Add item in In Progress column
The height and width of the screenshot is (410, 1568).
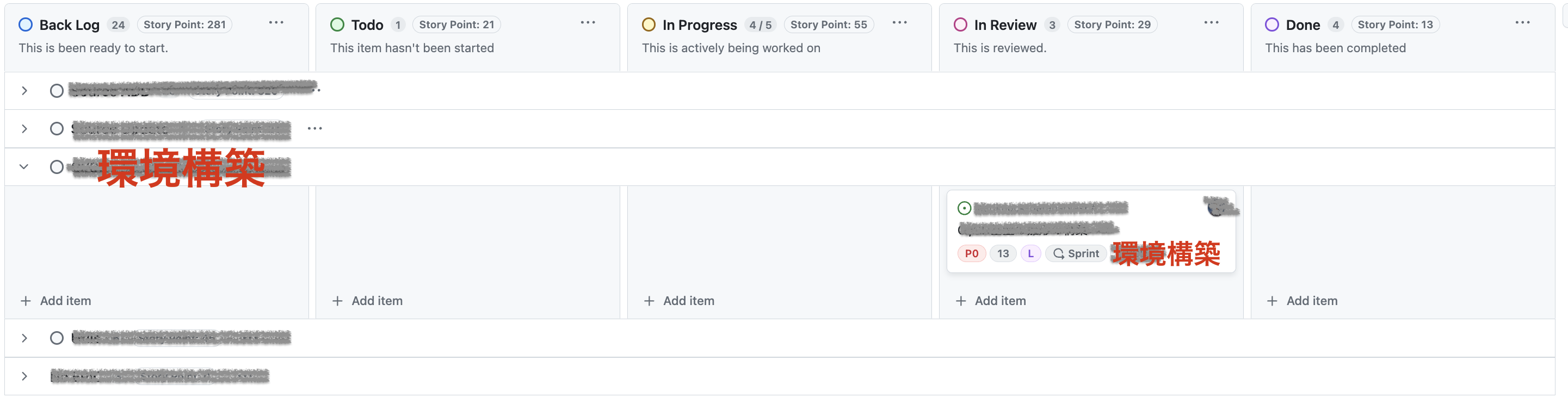[680, 301]
